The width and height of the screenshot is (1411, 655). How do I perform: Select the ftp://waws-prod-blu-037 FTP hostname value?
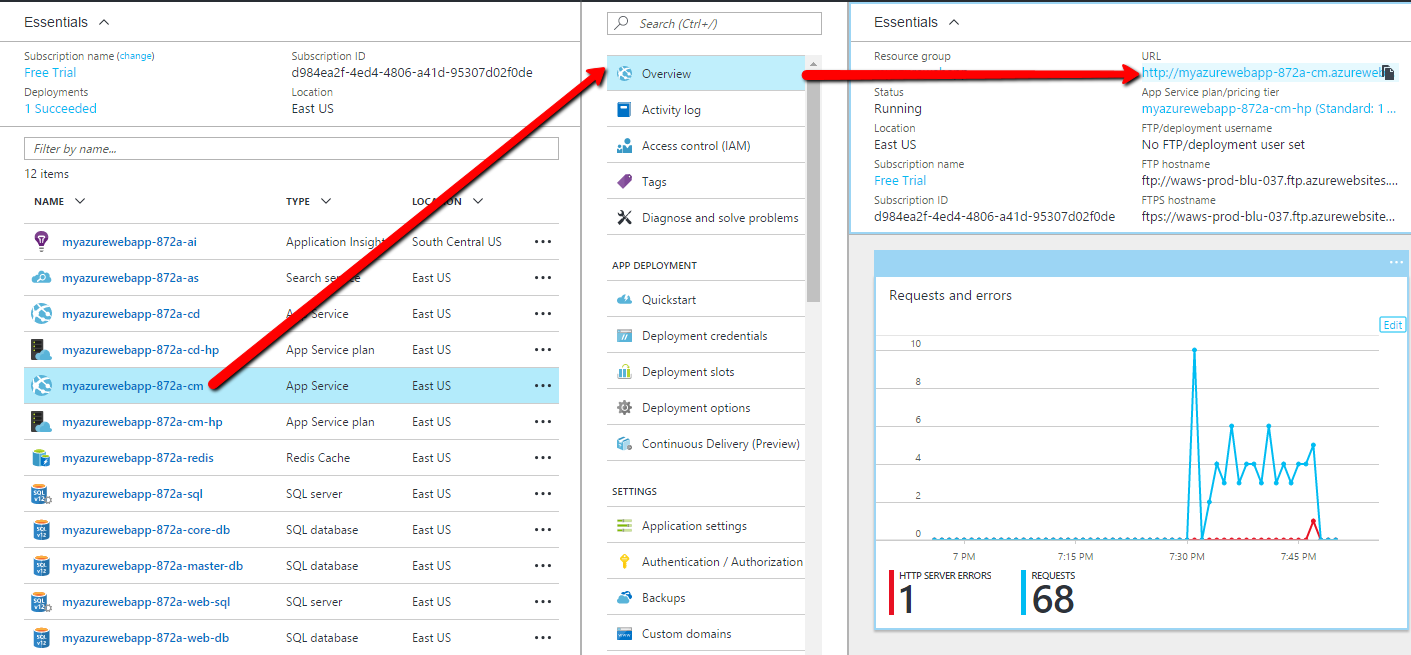point(1270,181)
